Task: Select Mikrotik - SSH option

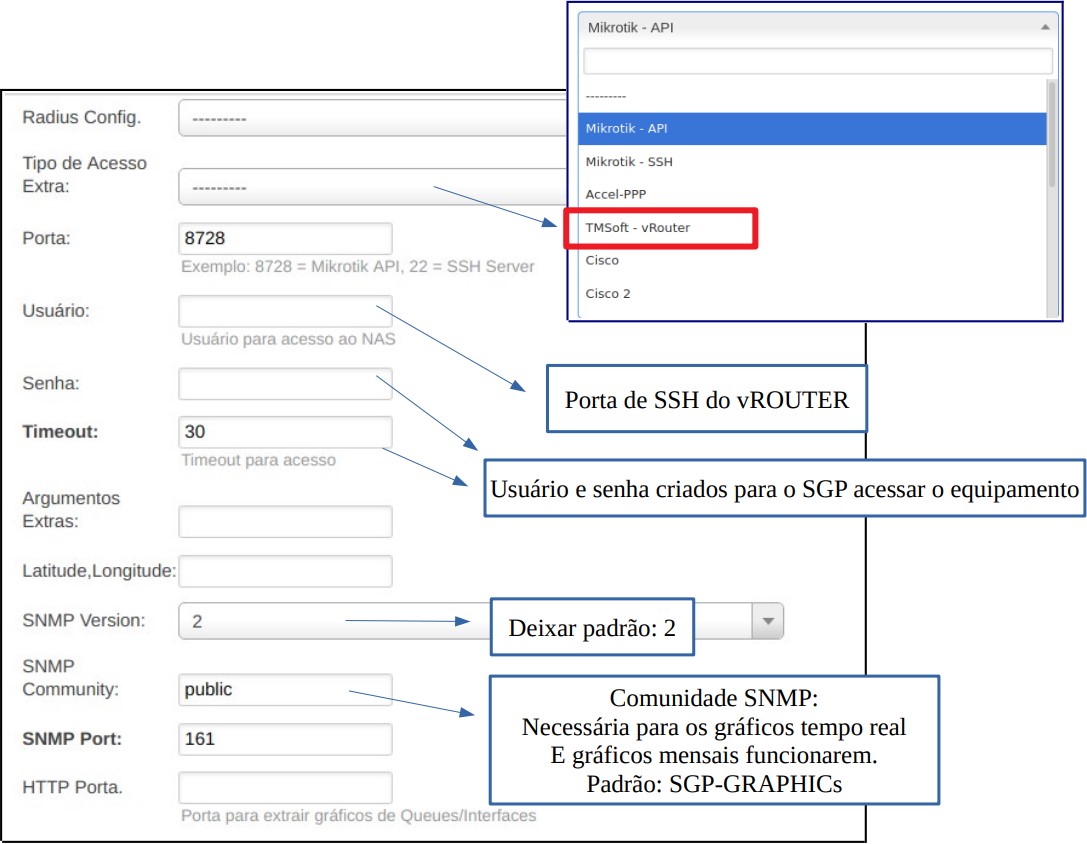Action: click(810, 161)
